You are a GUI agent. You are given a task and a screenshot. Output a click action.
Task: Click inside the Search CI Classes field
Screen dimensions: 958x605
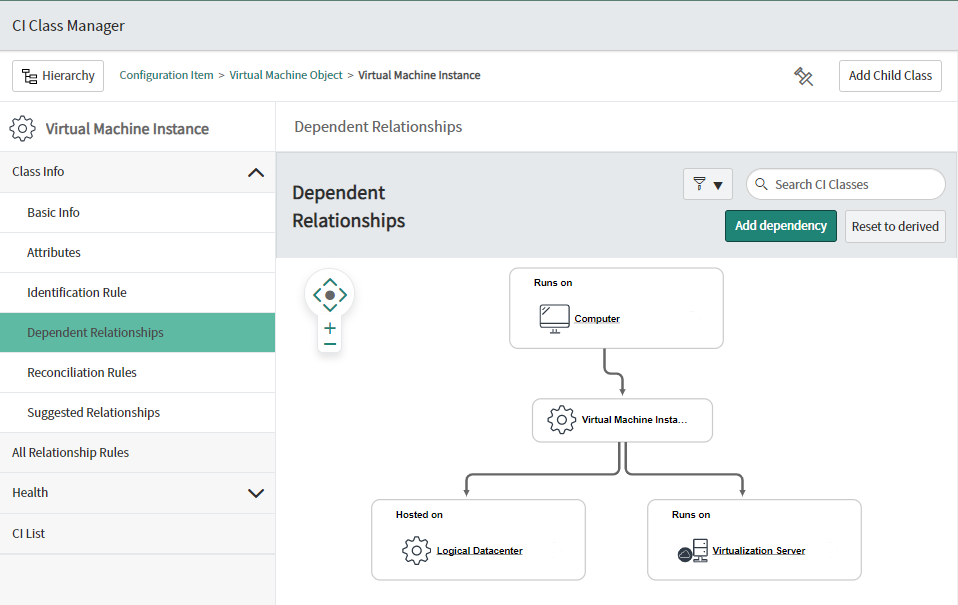(845, 184)
